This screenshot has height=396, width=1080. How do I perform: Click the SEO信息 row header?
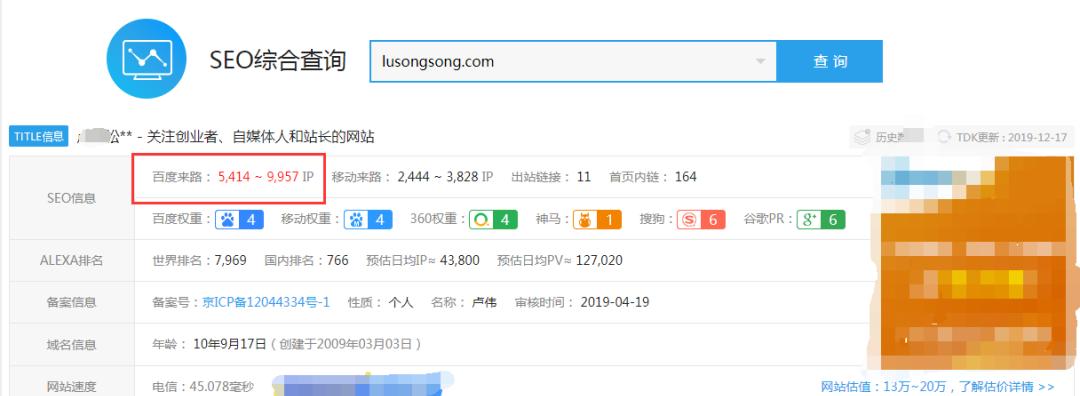(x=72, y=198)
